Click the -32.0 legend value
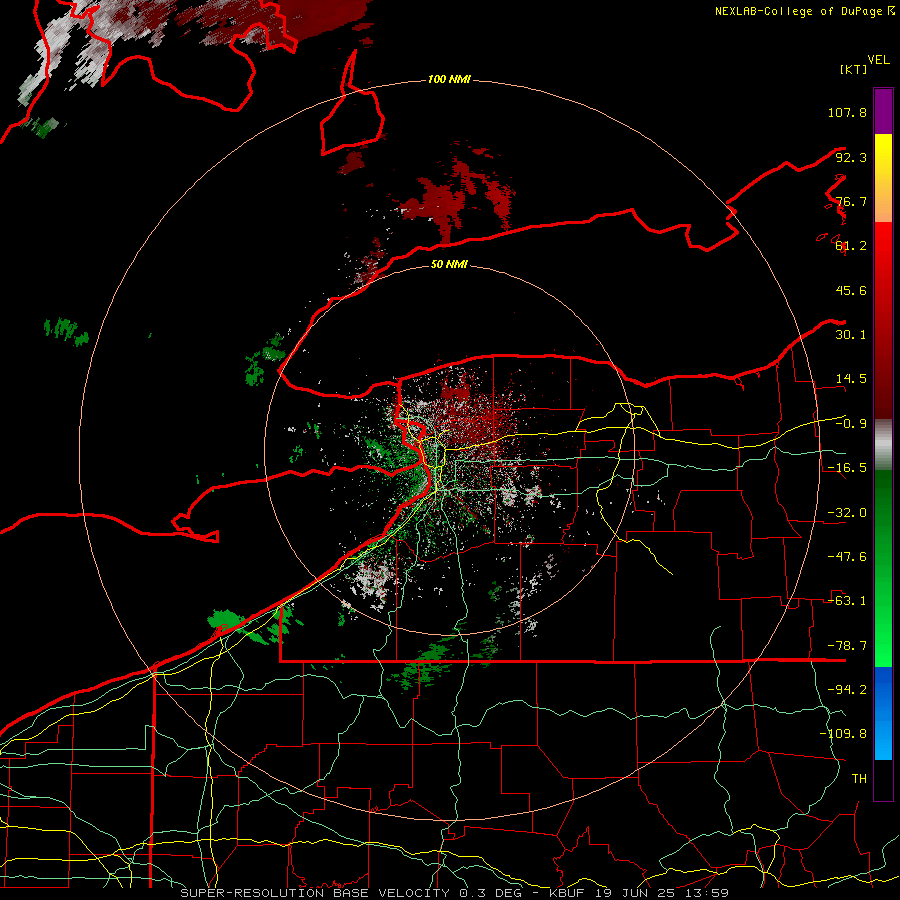The image size is (900, 900). pyautogui.click(x=847, y=513)
